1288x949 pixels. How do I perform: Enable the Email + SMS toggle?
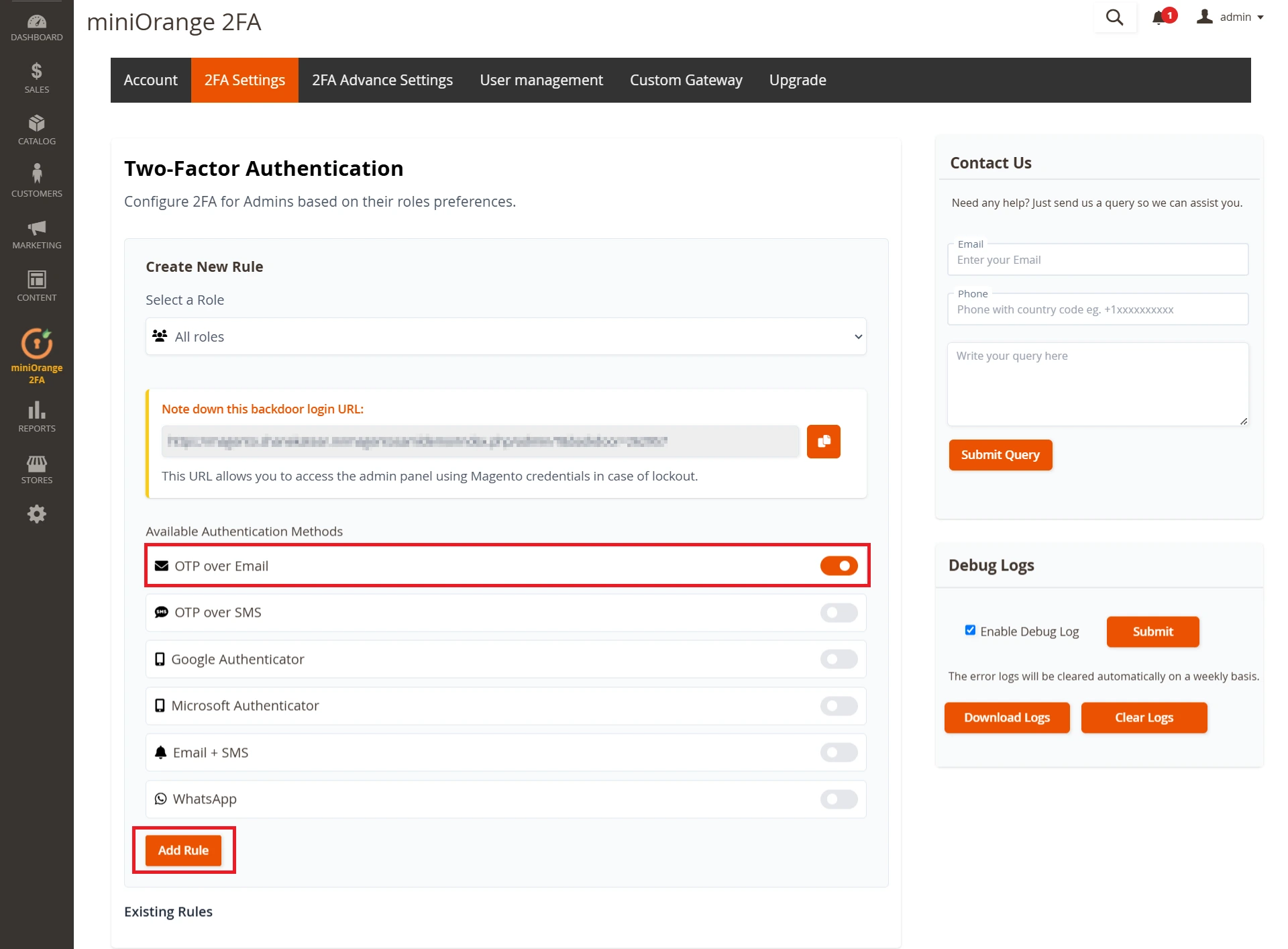(839, 752)
